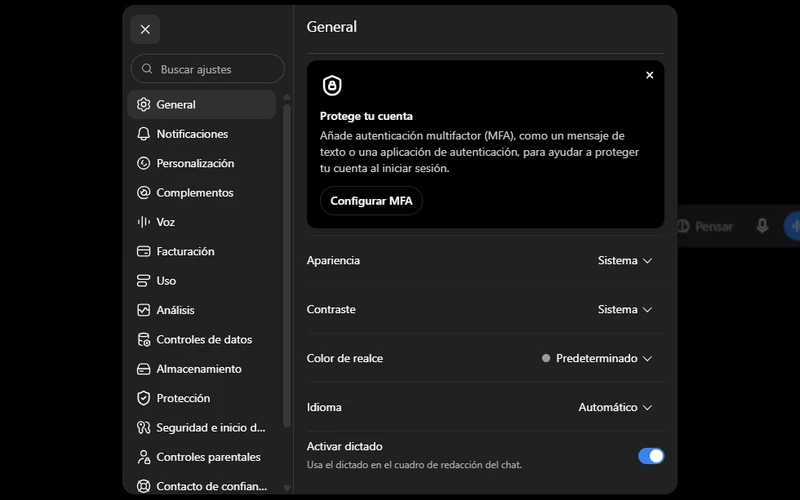The image size is (800, 500).
Task: Click the sidebar scroll down arrow
Action: [x=287, y=488]
